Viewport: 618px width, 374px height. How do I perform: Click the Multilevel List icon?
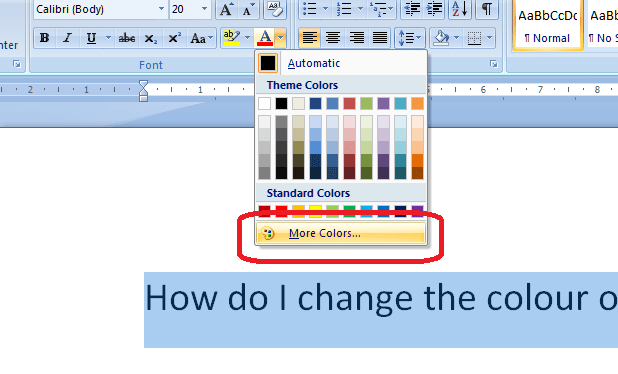pos(378,9)
